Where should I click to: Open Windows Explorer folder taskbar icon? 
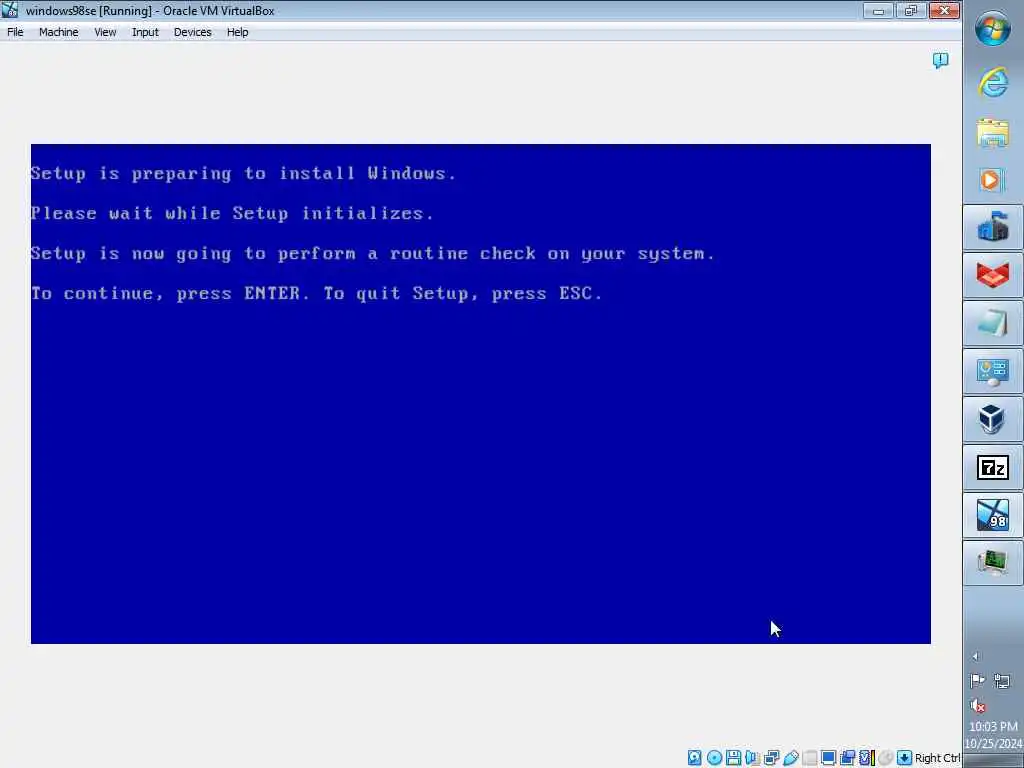[993, 133]
